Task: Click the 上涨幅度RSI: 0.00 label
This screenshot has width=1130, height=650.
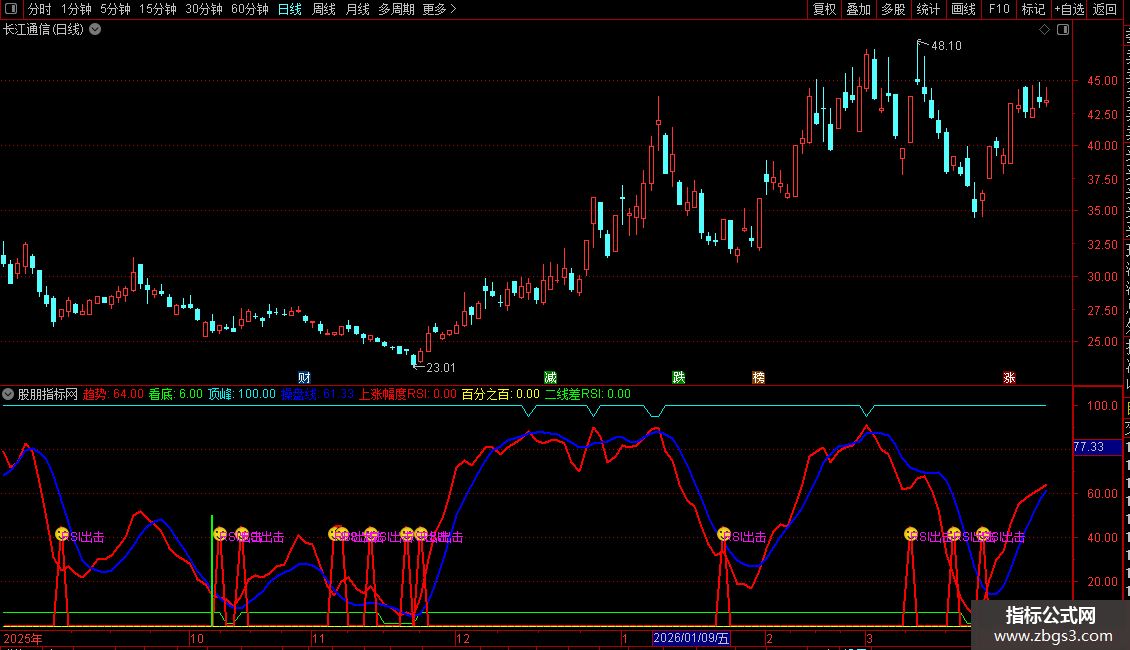Action: pyautogui.click(x=408, y=394)
